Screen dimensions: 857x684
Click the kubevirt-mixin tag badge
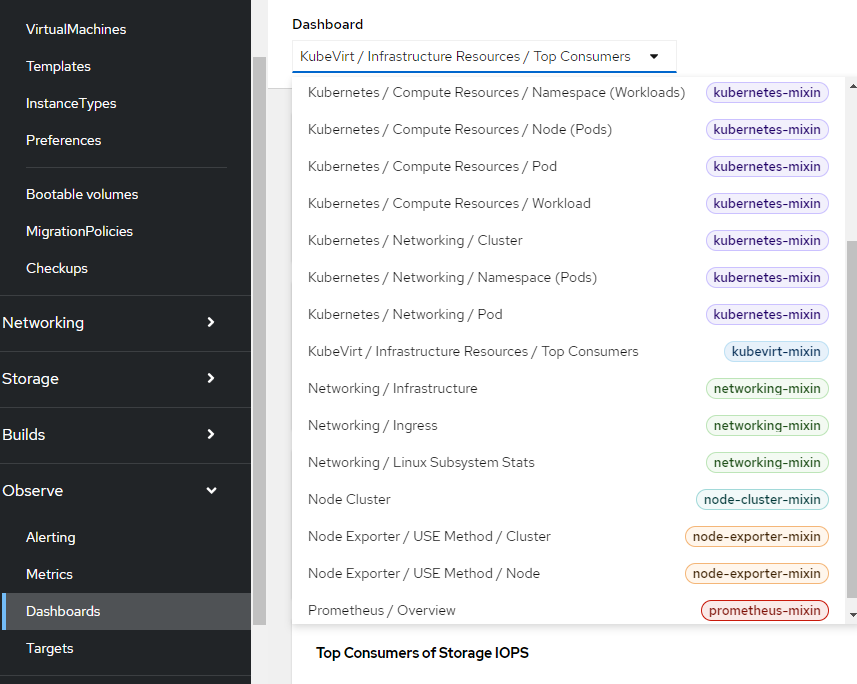pyautogui.click(x=776, y=351)
